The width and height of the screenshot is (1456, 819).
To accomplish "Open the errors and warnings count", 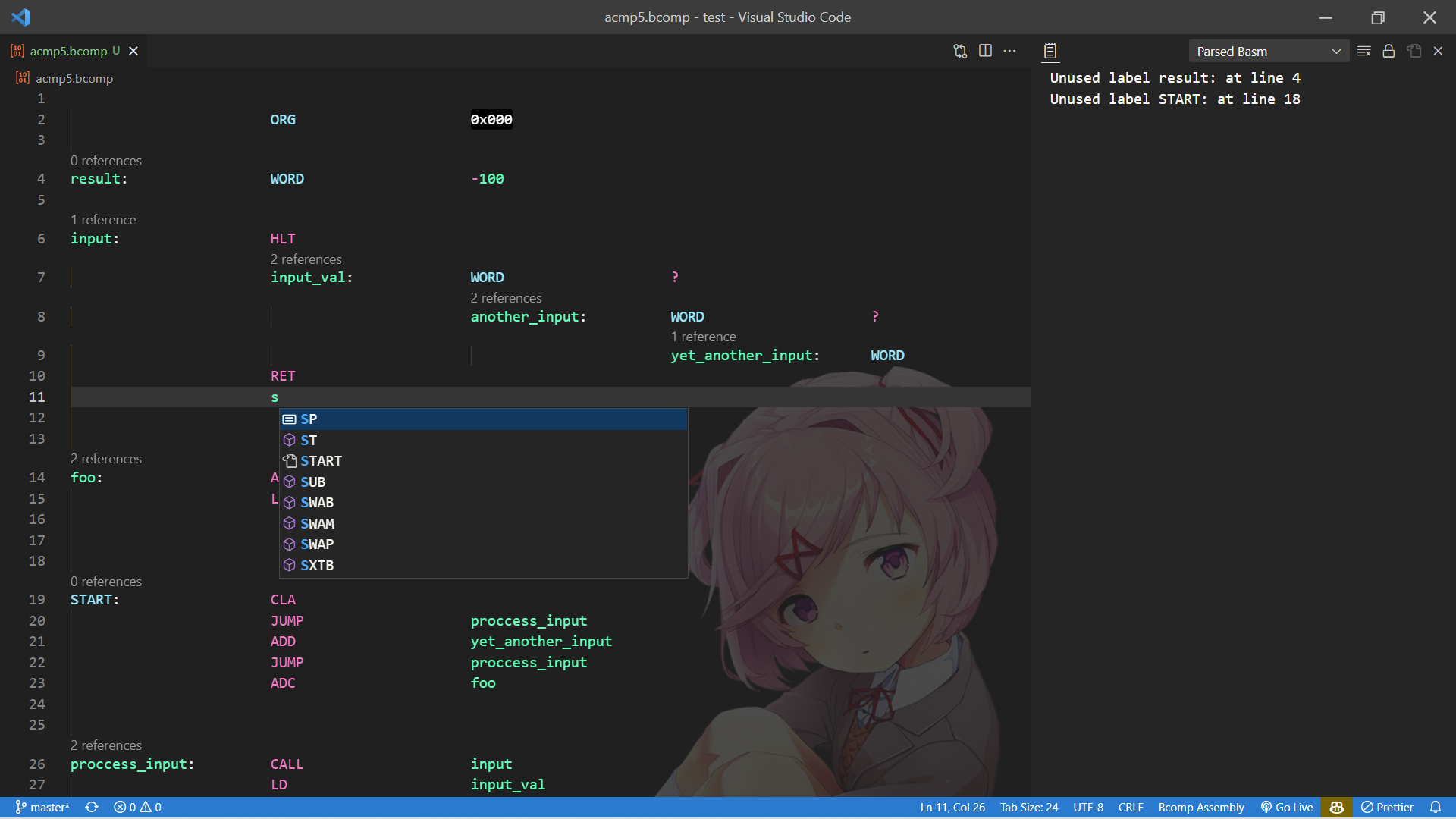I will pyautogui.click(x=137, y=808).
